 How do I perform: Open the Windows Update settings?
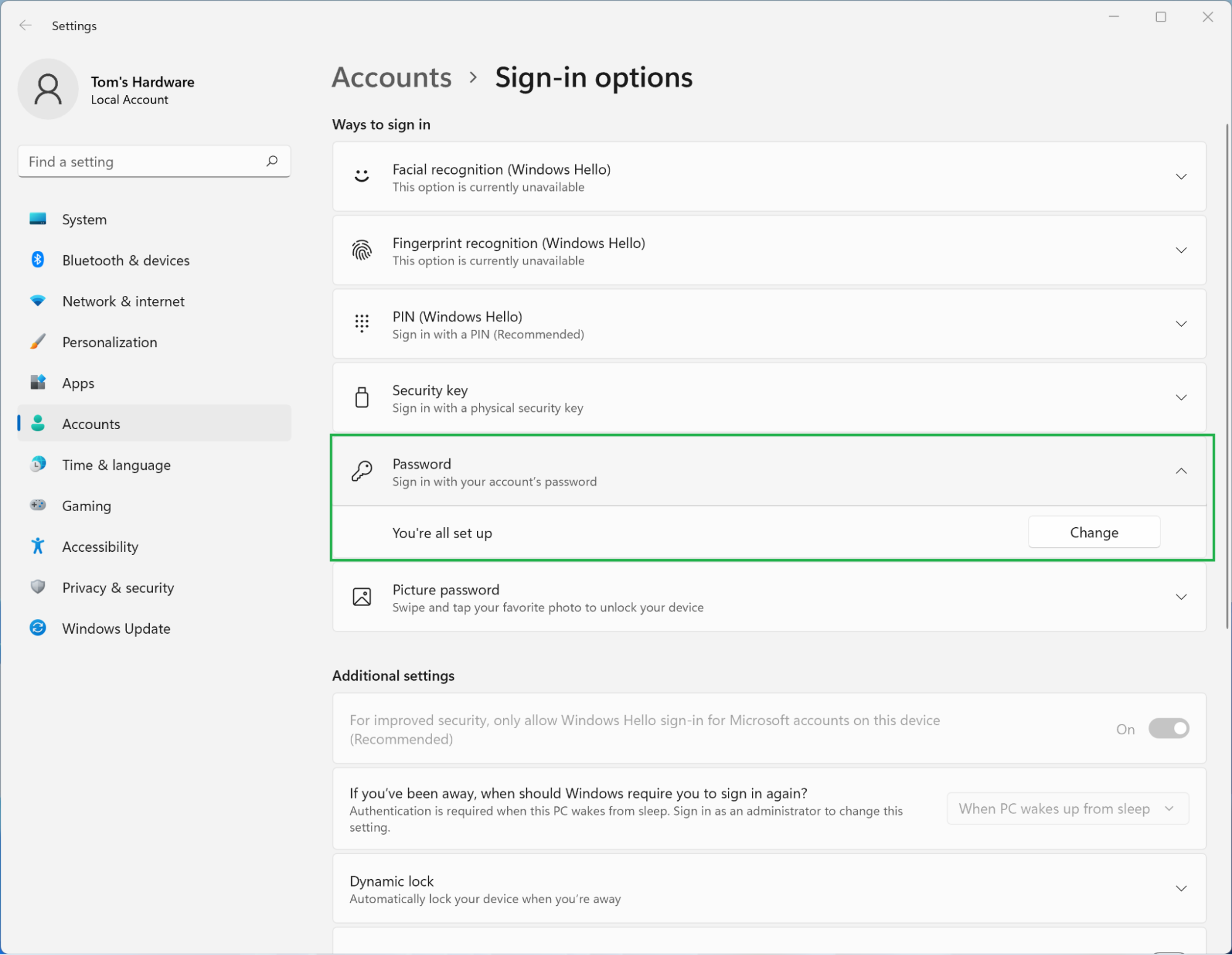click(x=117, y=628)
